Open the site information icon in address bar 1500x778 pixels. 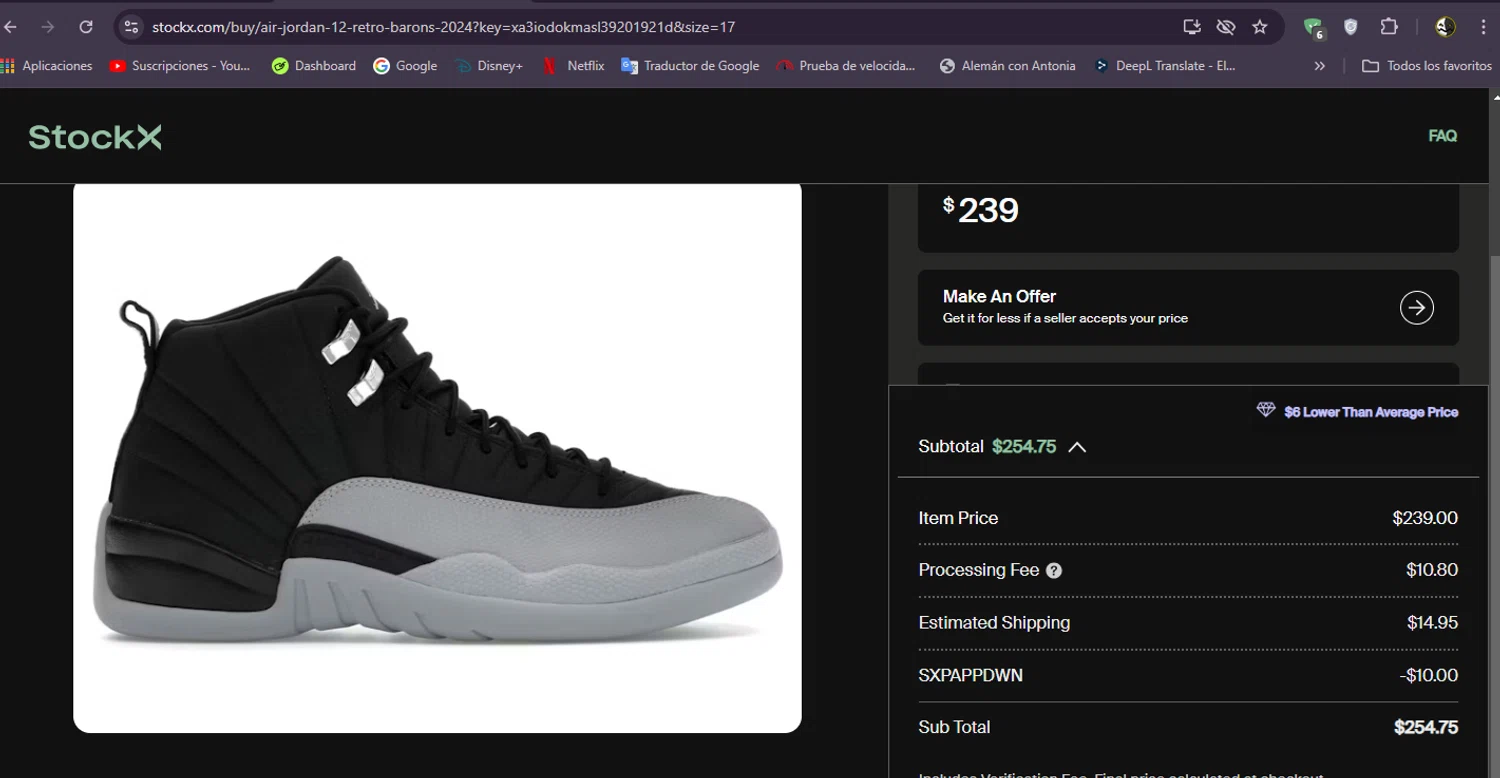pyautogui.click(x=131, y=27)
